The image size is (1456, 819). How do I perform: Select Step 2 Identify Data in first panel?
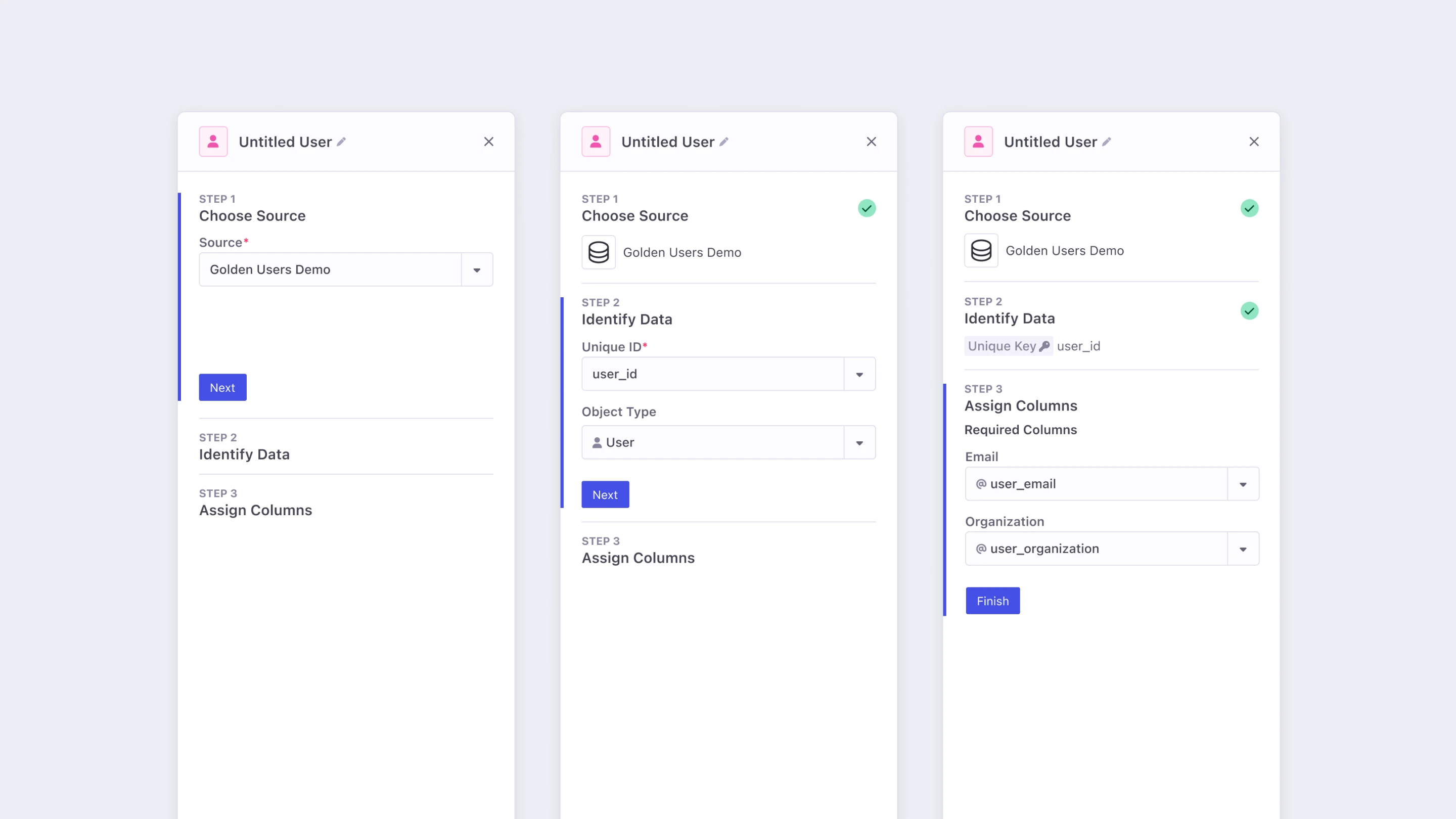tap(244, 447)
